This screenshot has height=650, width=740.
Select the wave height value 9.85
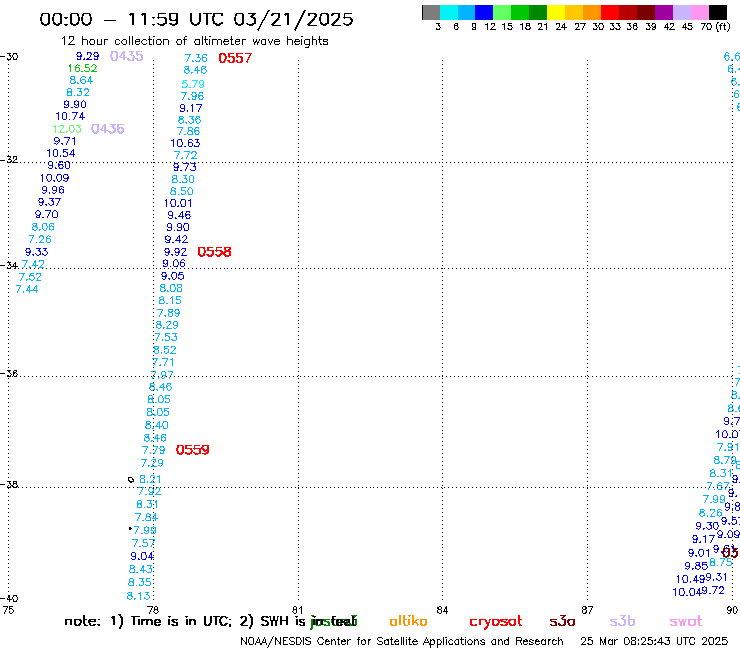click(x=696, y=566)
